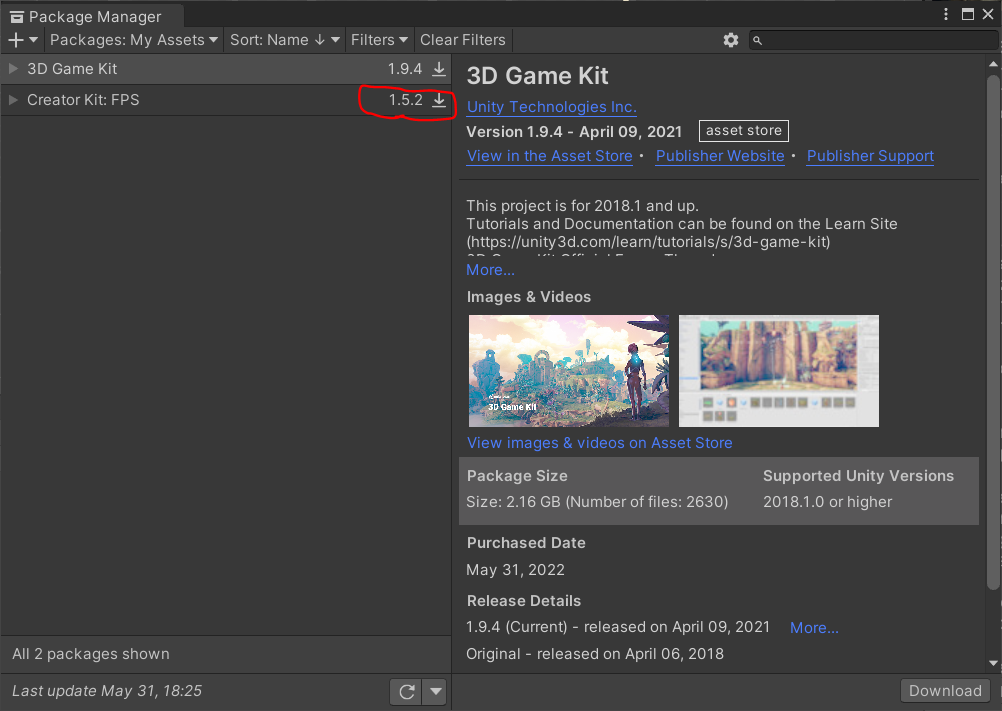This screenshot has width=1002, height=711.
Task: Click the version 1.5.2 text in list
Action: tap(406, 100)
